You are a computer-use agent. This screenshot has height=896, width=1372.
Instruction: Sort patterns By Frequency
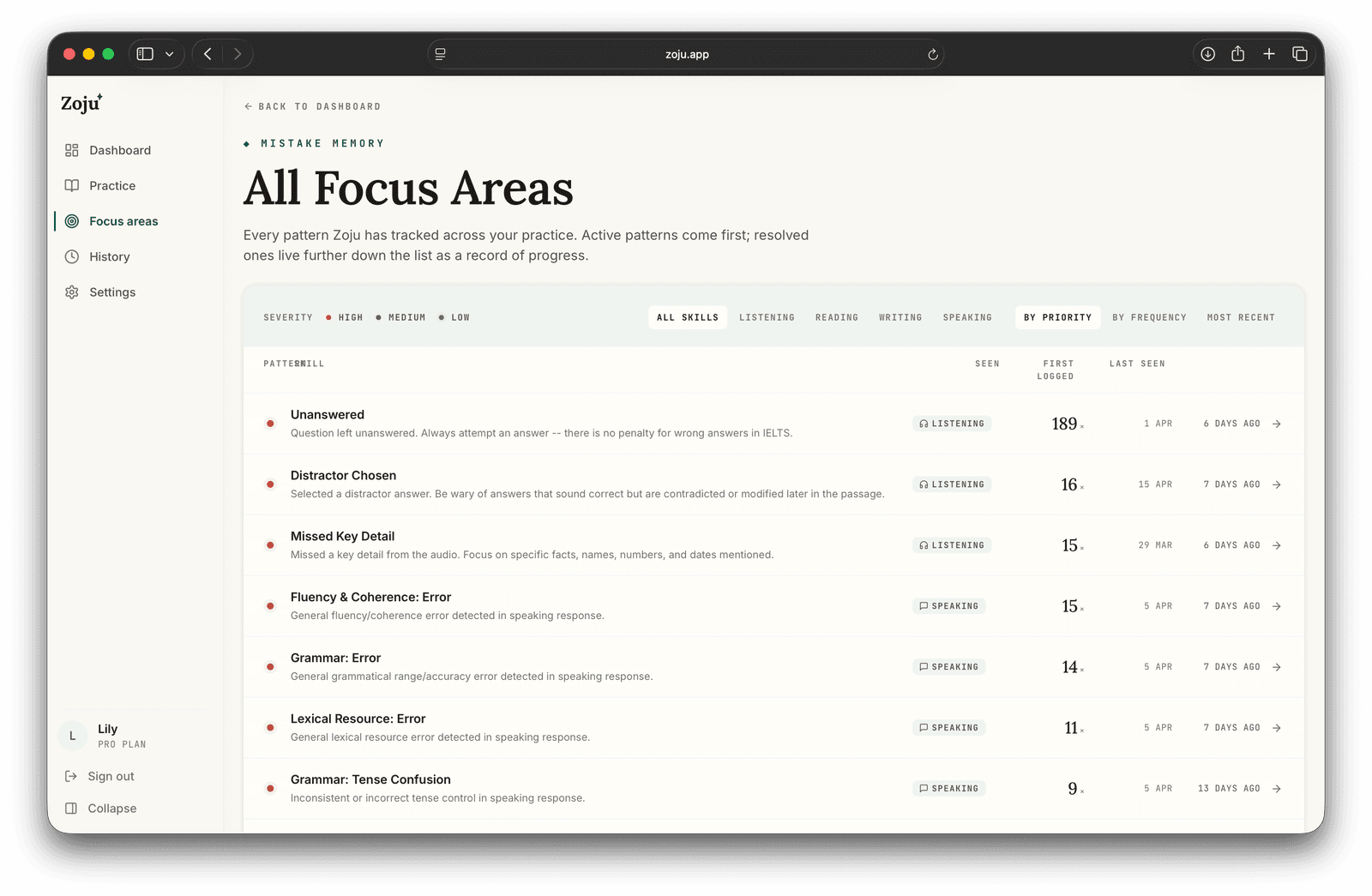click(1150, 317)
